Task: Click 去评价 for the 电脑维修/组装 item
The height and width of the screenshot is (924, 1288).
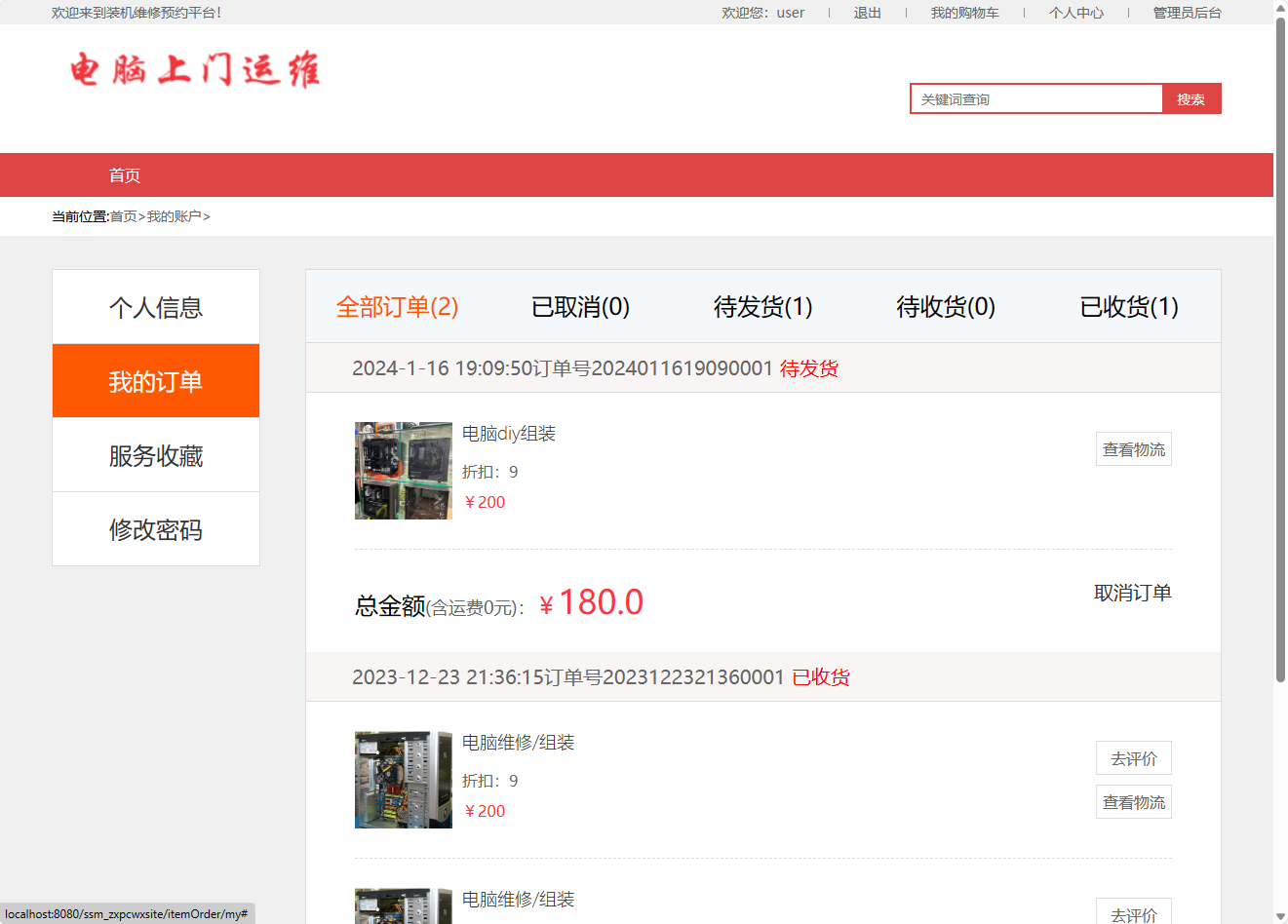Action: (1133, 757)
